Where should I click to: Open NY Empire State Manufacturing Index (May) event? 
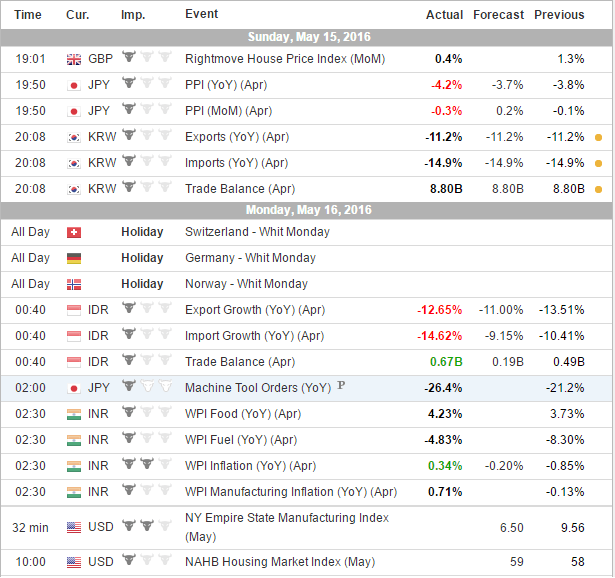click(x=287, y=527)
